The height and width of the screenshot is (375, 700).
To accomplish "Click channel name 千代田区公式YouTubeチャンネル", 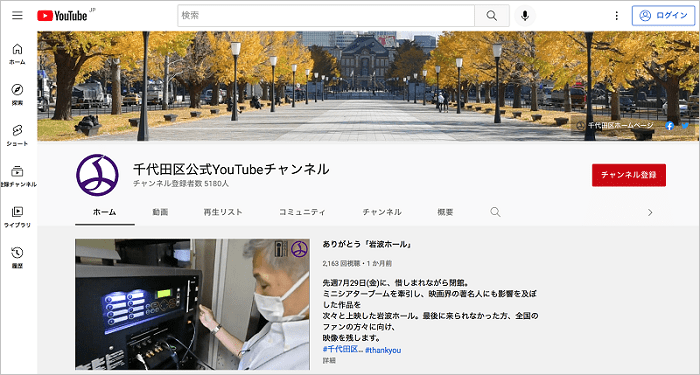I will (x=231, y=169).
